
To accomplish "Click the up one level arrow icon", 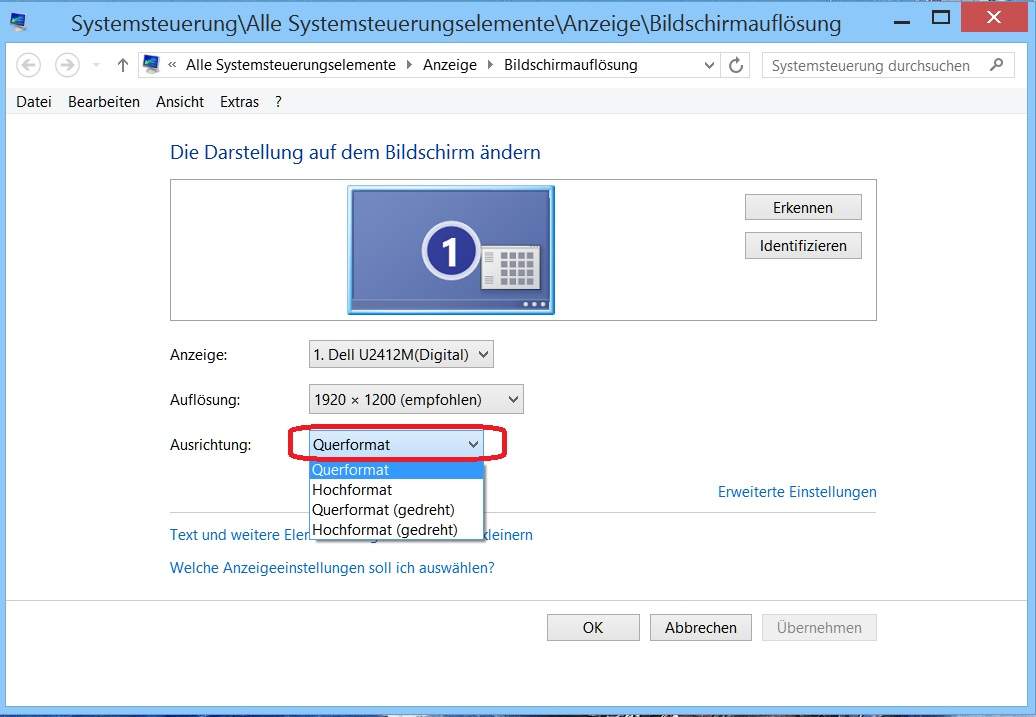I will tap(121, 65).
